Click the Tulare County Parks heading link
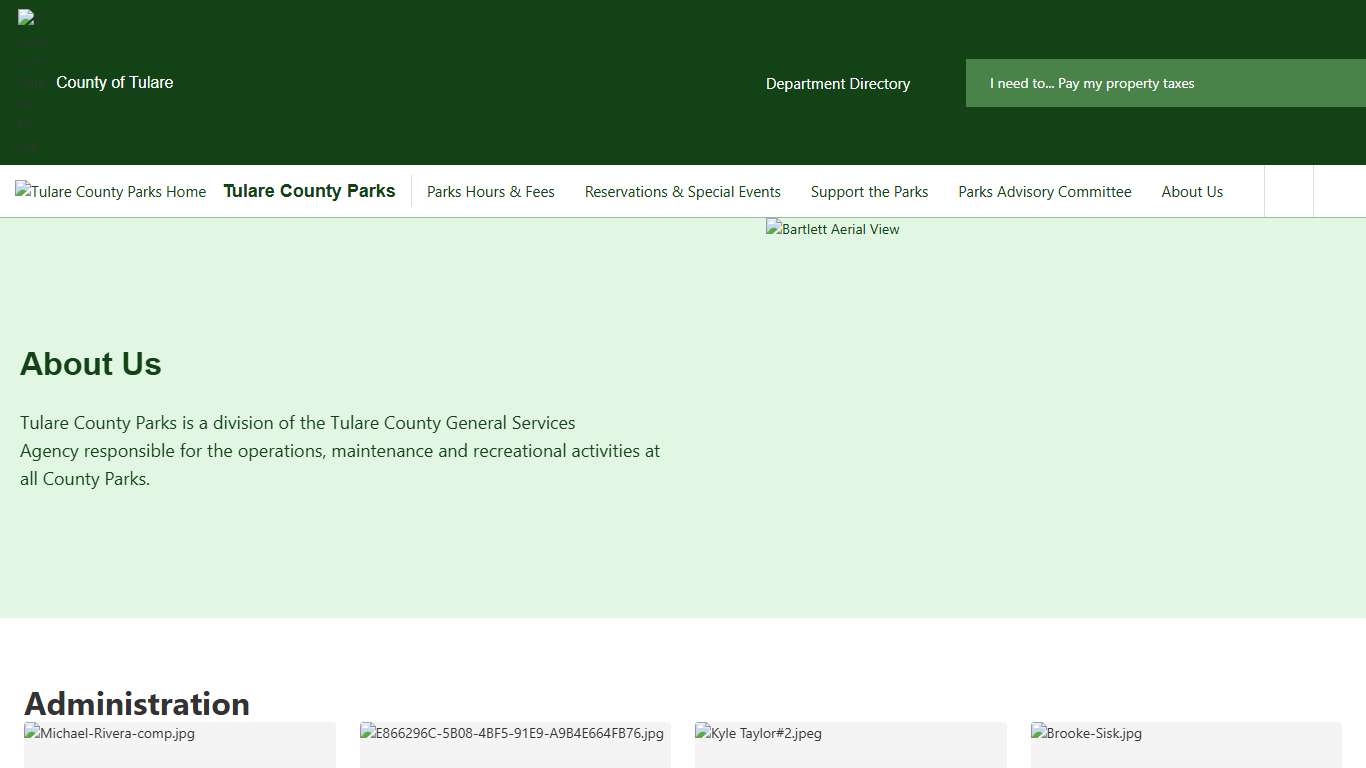The width and height of the screenshot is (1366, 768). click(x=309, y=190)
